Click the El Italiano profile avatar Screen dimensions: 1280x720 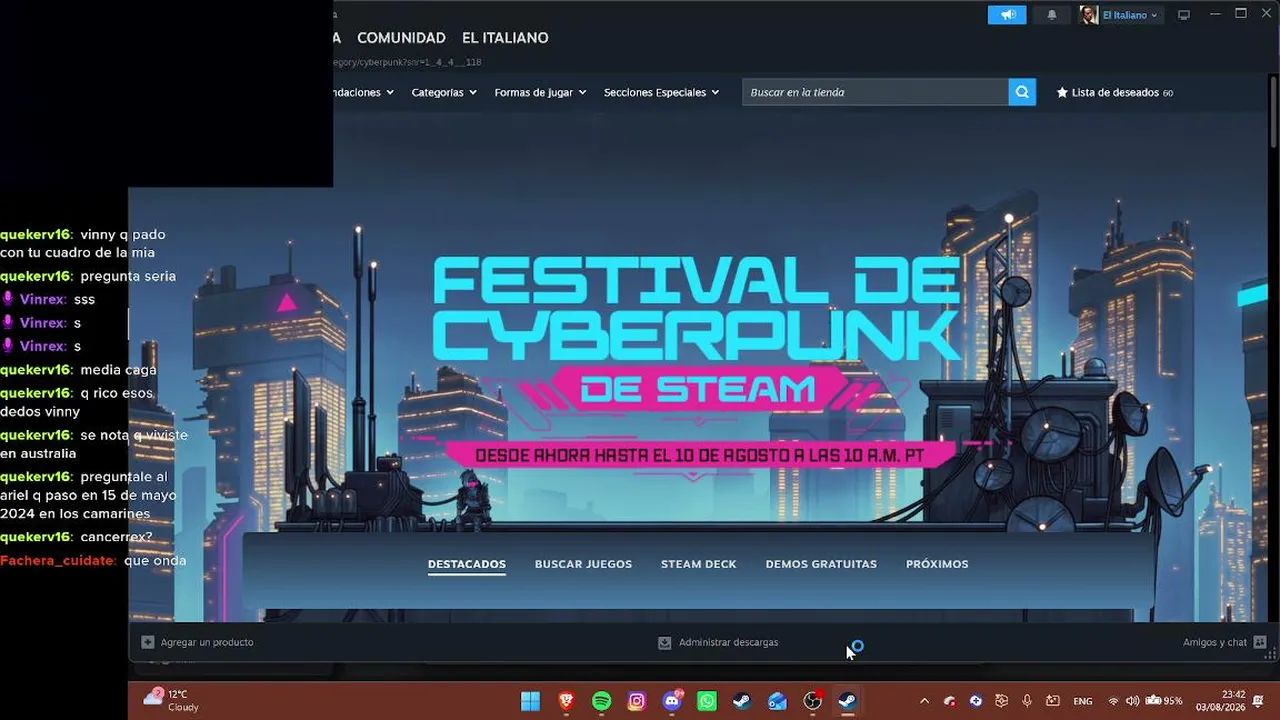1089,15
